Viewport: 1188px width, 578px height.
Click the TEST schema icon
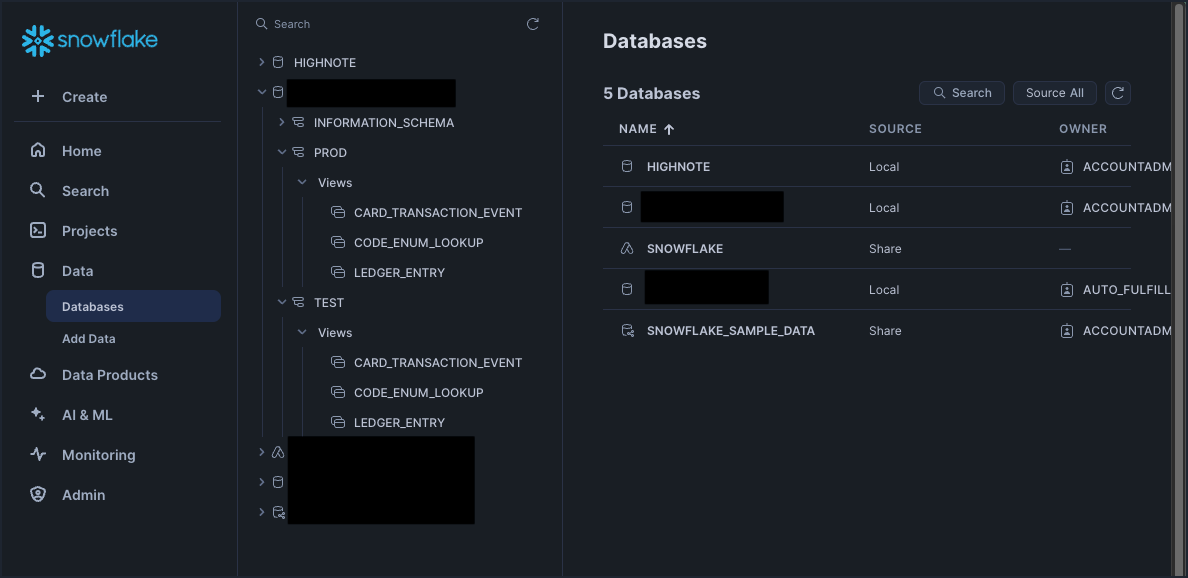coord(298,302)
